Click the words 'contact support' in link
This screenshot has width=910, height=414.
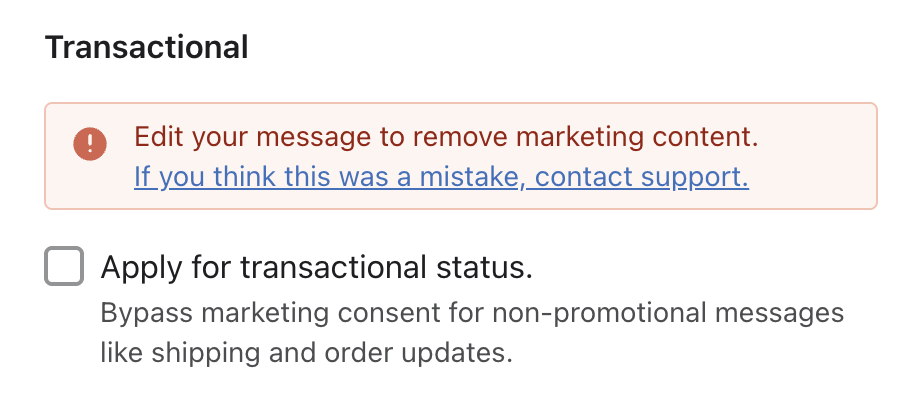point(642,178)
